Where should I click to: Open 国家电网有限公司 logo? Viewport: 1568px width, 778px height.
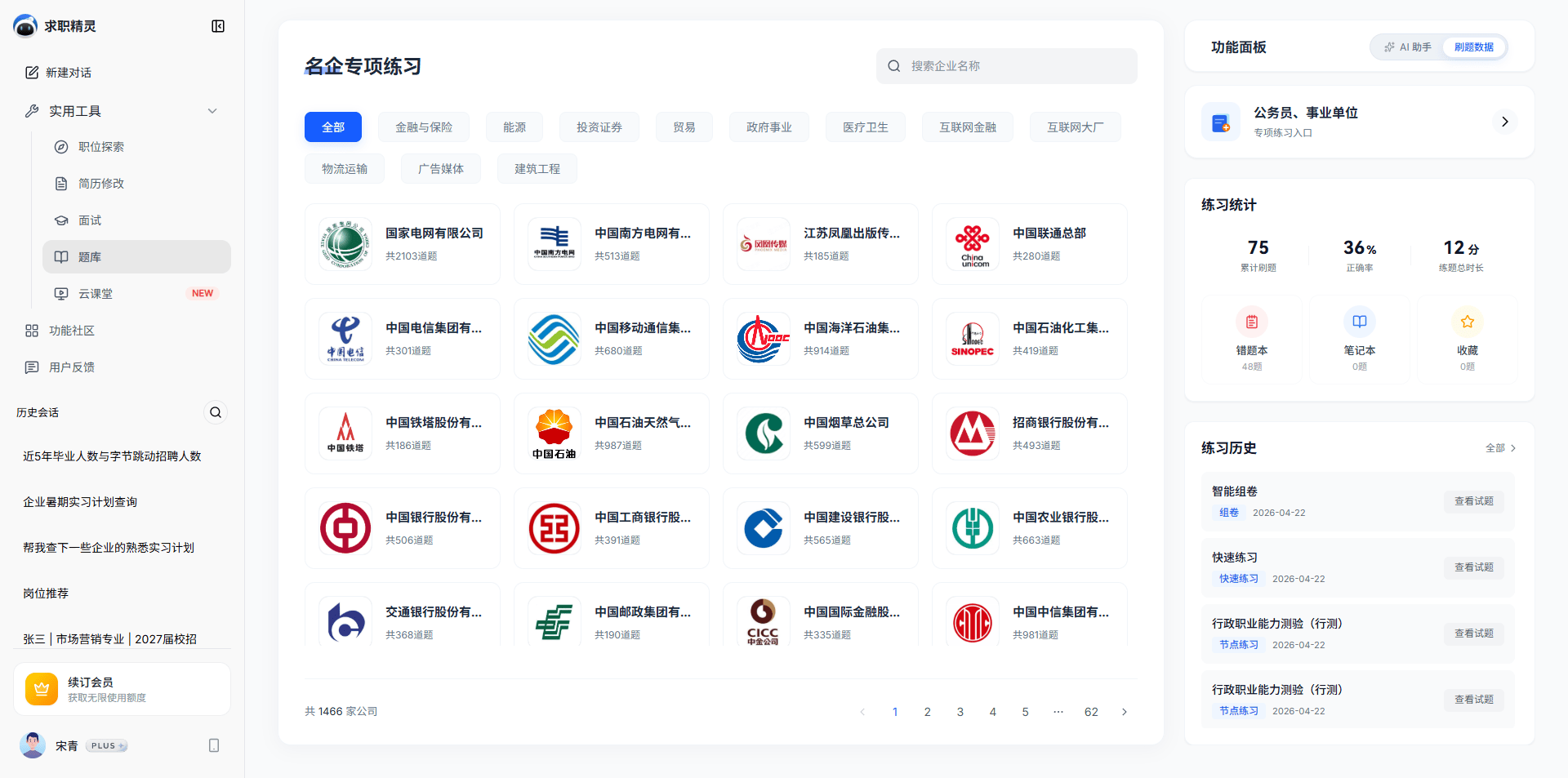click(345, 244)
